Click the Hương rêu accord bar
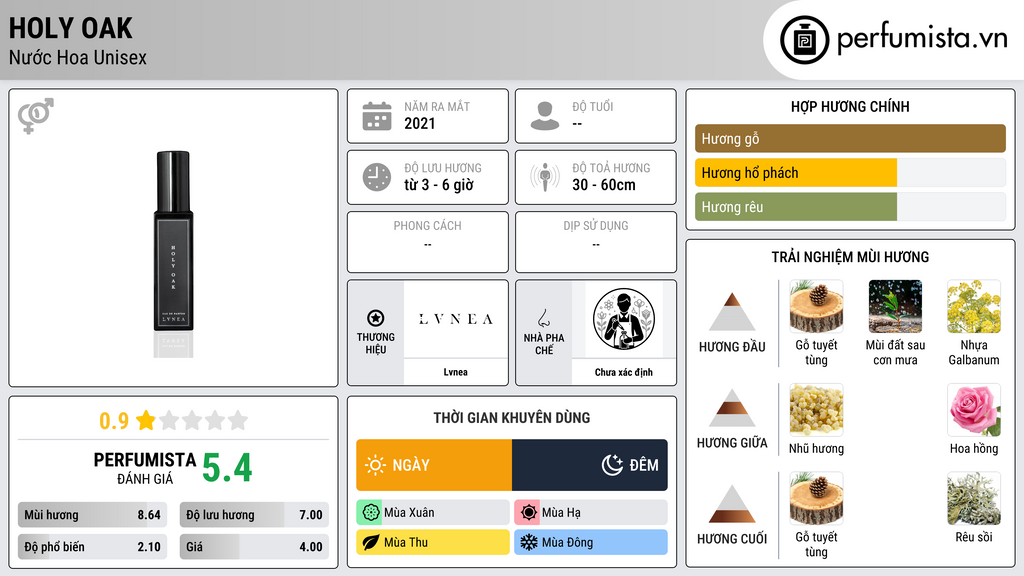The height and width of the screenshot is (576, 1024). 850,207
